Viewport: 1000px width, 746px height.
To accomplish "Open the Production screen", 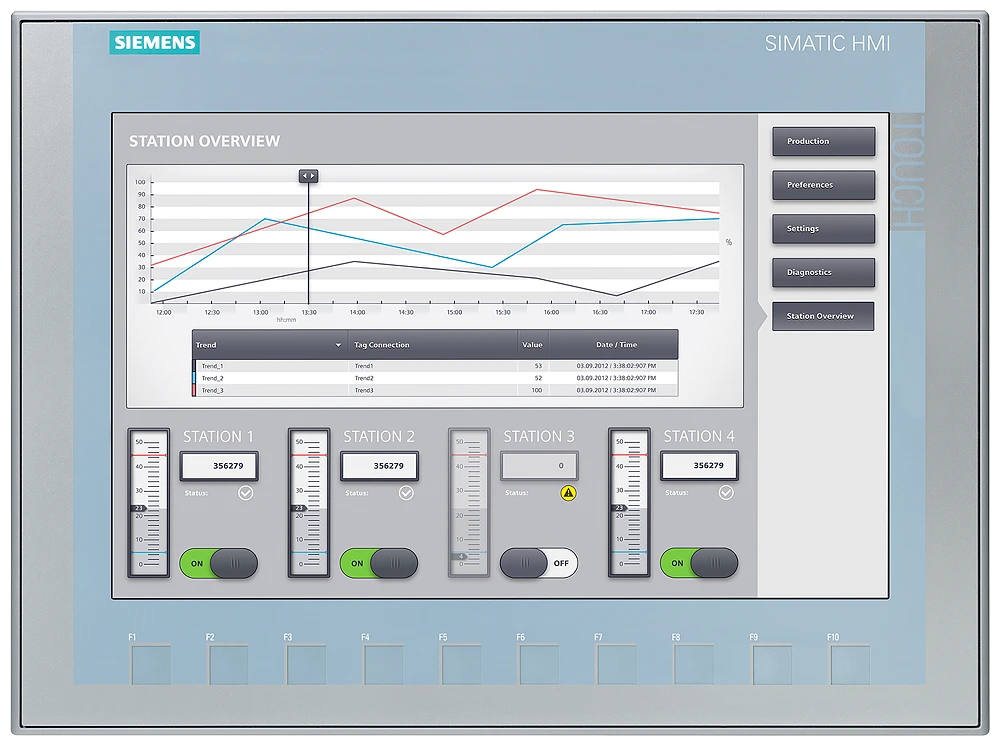I will pyautogui.click(x=823, y=141).
